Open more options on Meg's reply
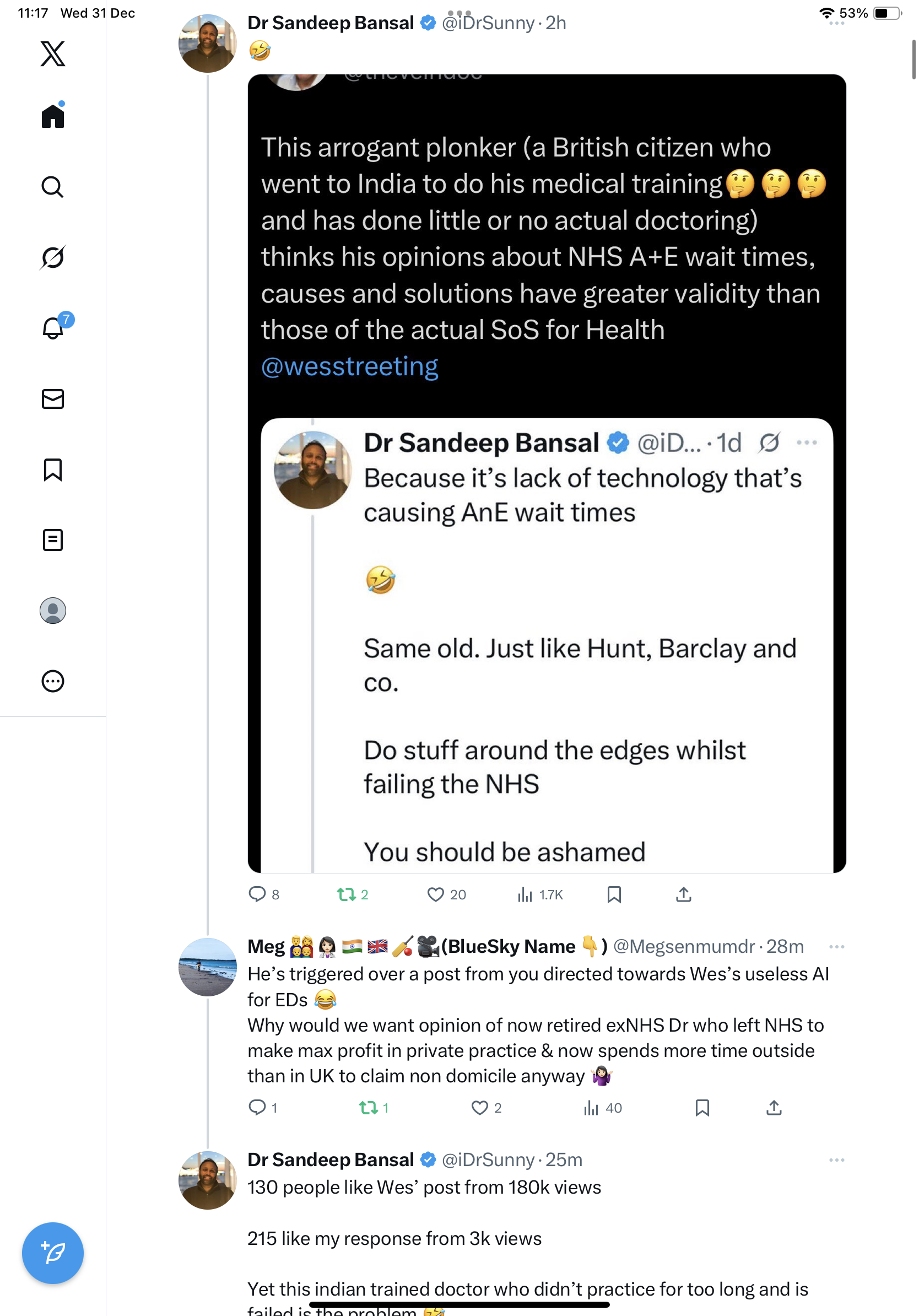Viewport: 919px width, 1316px height. (836, 946)
